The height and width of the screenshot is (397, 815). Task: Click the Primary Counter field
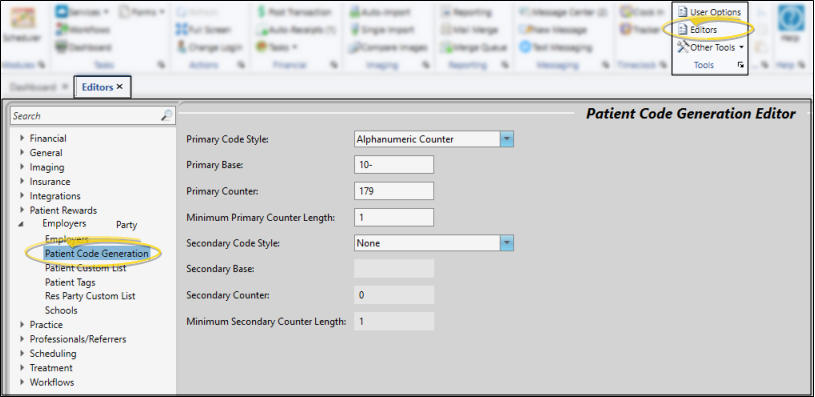394,191
